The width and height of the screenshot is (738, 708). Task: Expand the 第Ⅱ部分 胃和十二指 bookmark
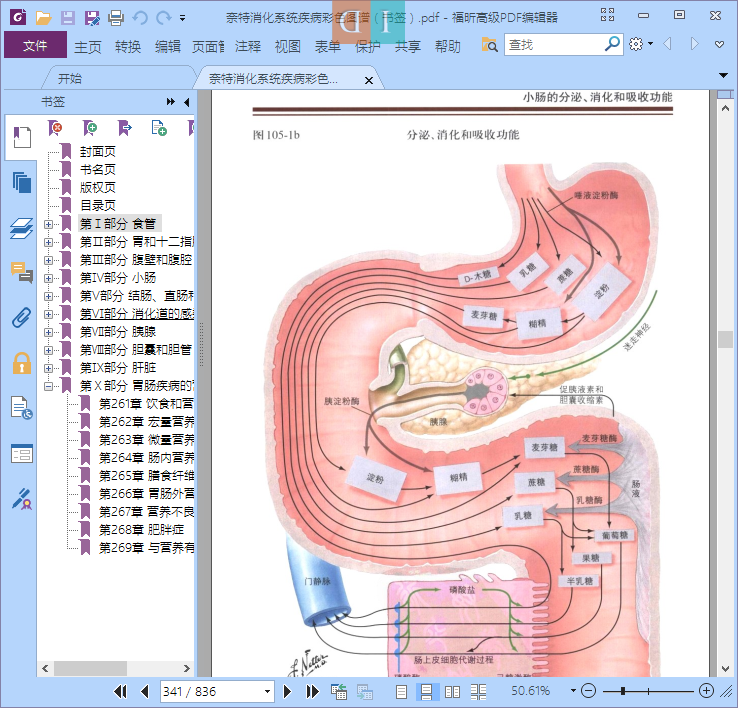(48, 242)
